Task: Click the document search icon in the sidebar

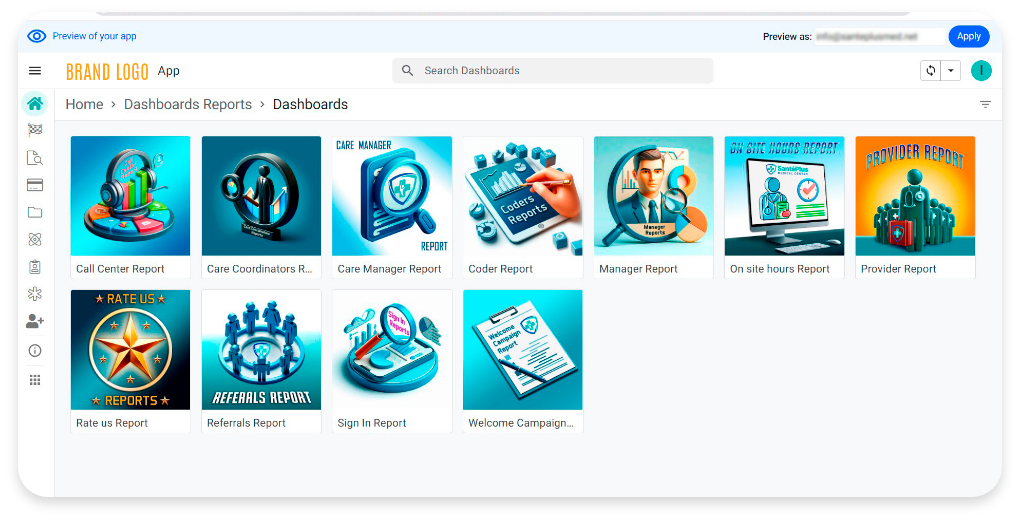Action: [x=35, y=157]
